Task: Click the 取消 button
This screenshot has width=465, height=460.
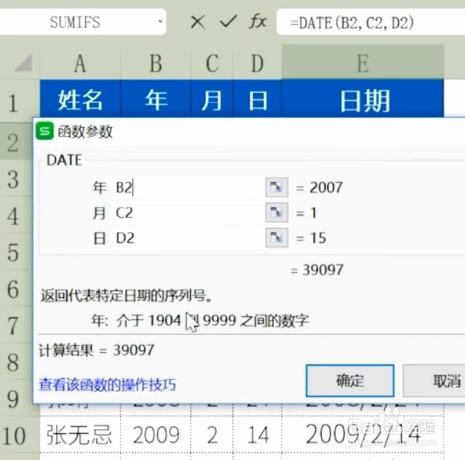Action: click(x=434, y=381)
